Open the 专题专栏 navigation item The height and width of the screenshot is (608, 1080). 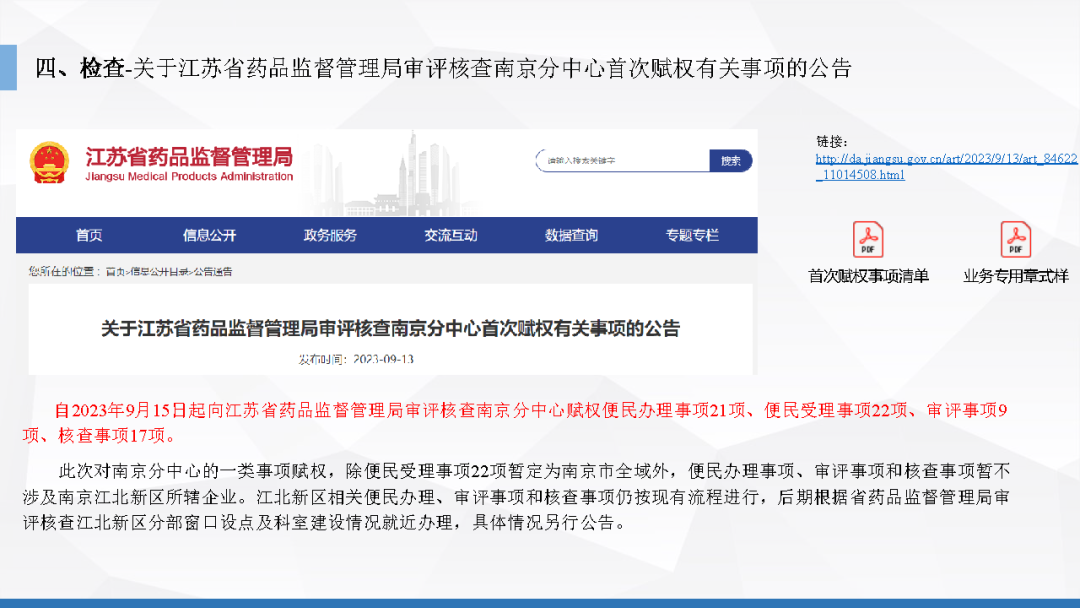click(x=692, y=236)
